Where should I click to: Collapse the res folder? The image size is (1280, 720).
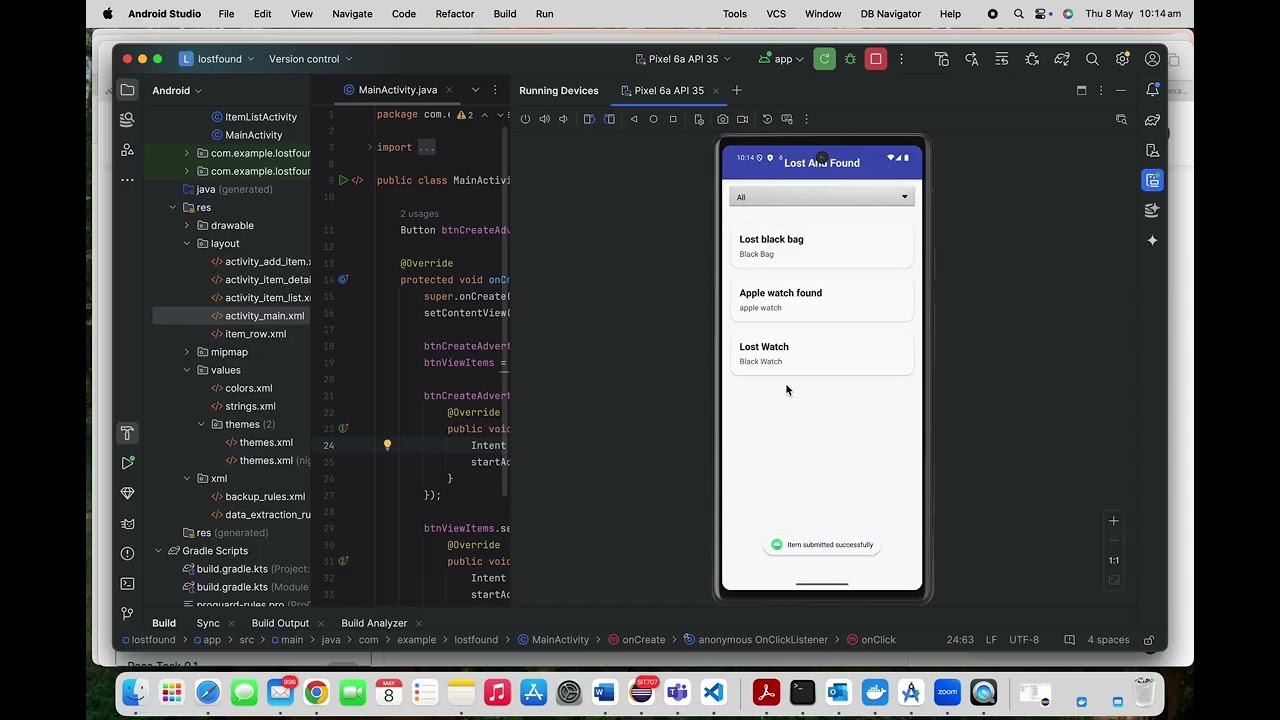pos(172,208)
